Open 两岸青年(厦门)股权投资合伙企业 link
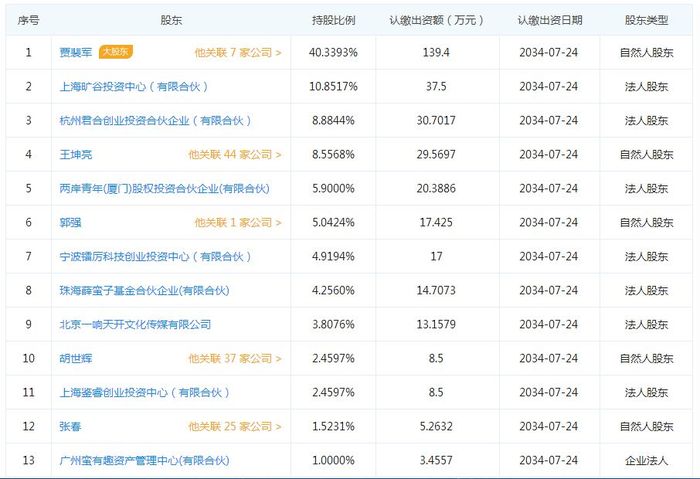This screenshot has width=700, height=479. 164,188
